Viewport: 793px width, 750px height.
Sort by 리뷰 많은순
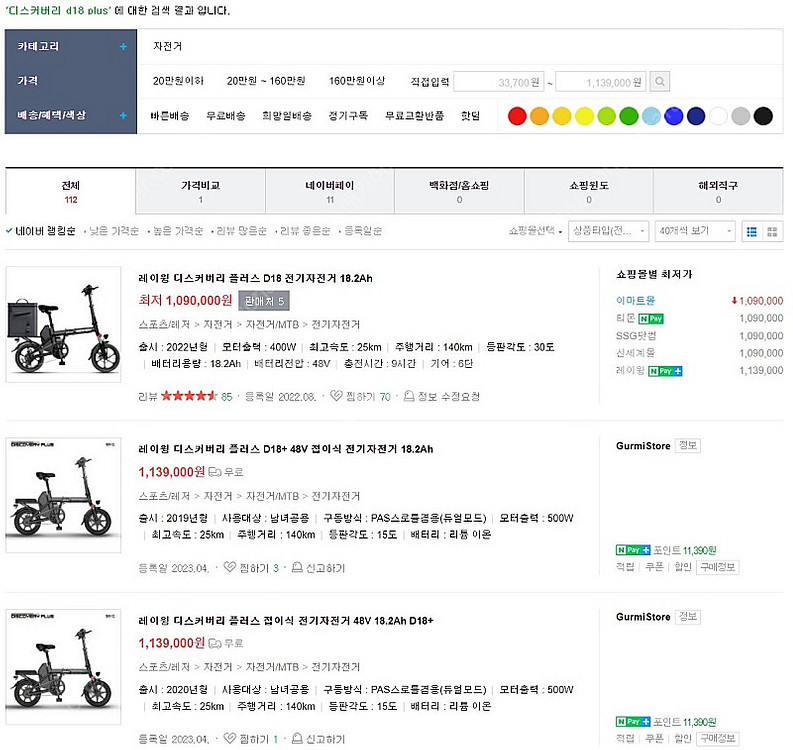[x=241, y=231]
